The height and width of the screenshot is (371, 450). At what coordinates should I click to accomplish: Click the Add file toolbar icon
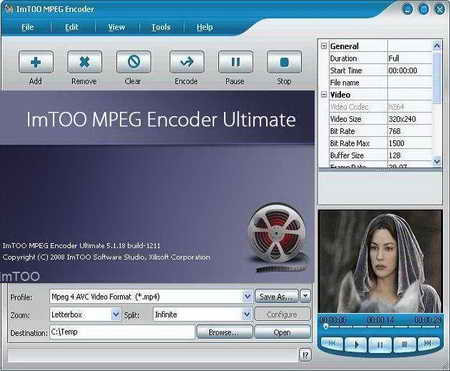click(36, 62)
